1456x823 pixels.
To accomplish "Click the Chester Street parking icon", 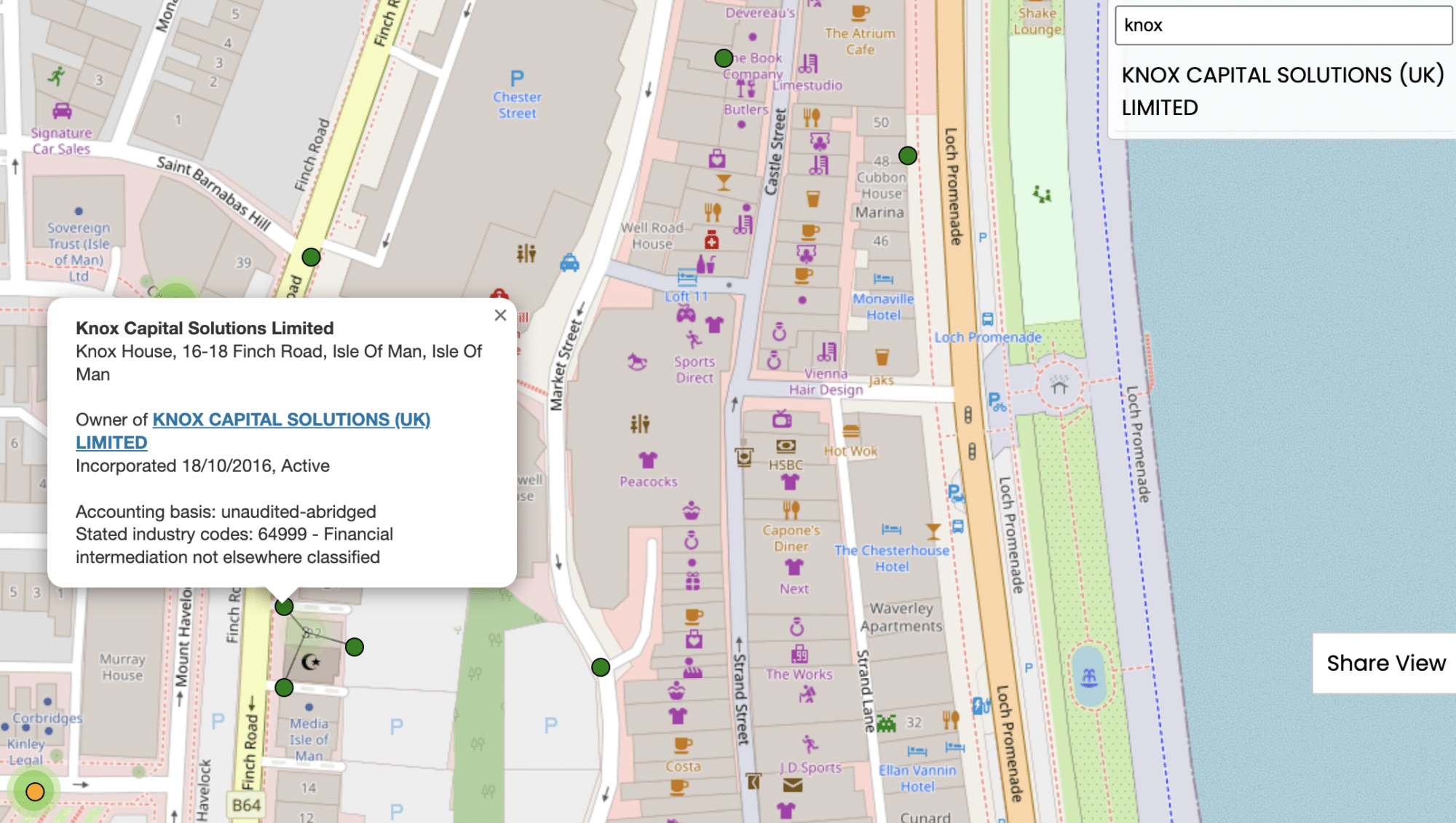I will [517, 78].
